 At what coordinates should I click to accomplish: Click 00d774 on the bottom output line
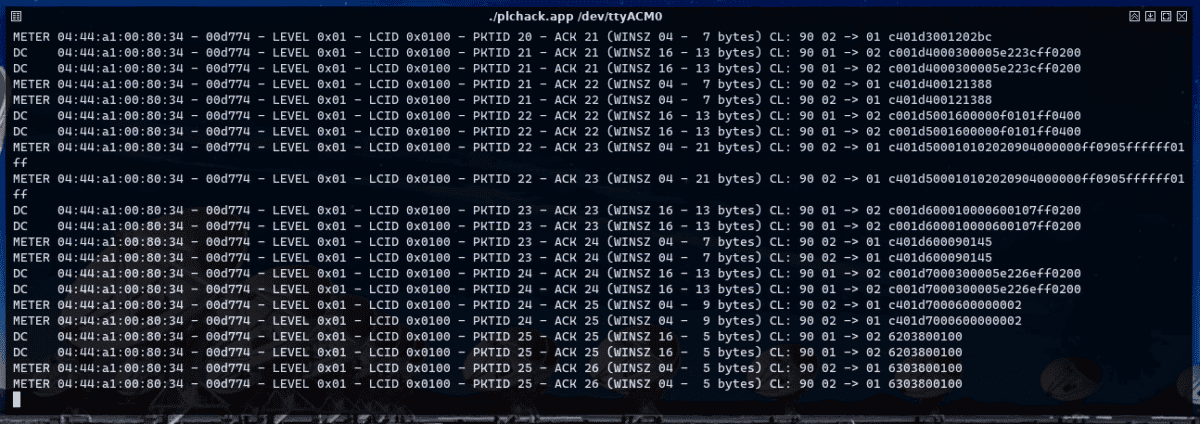(220, 385)
